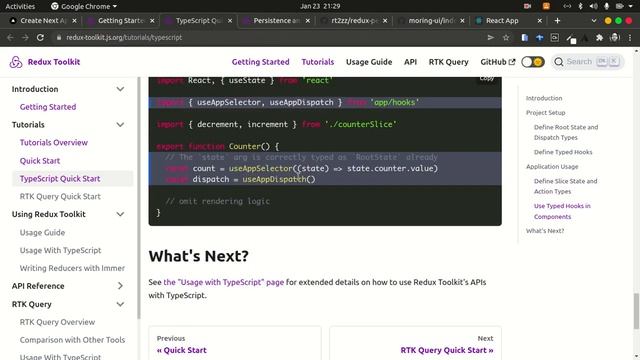Click the search magnifier icon
Screen dimensions: 640x360
click(x=559, y=62)
